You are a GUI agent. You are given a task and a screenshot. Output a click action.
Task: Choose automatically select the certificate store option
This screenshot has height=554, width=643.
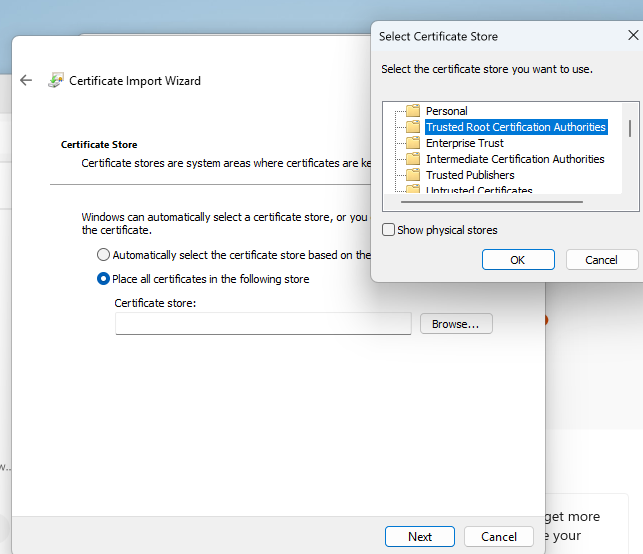point(103,255)
